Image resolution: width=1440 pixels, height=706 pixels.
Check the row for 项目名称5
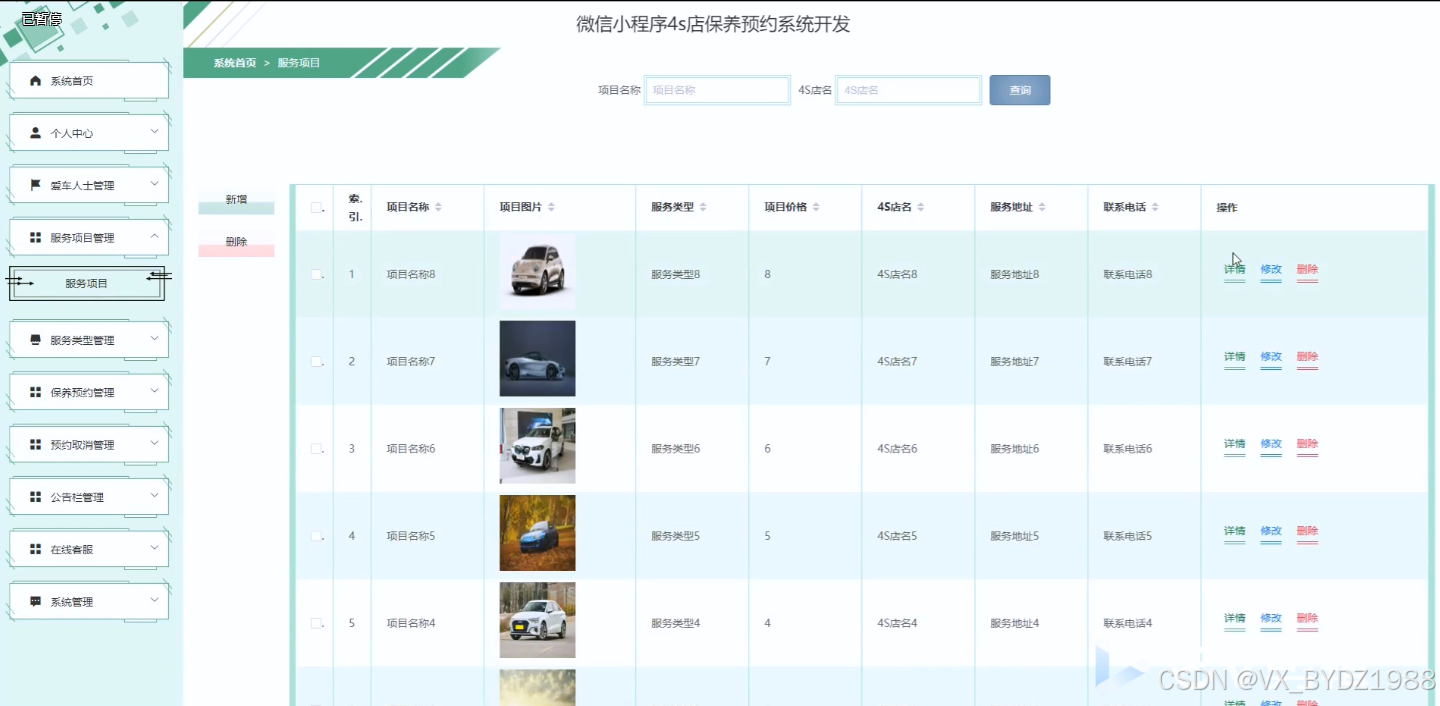[317, 536]
